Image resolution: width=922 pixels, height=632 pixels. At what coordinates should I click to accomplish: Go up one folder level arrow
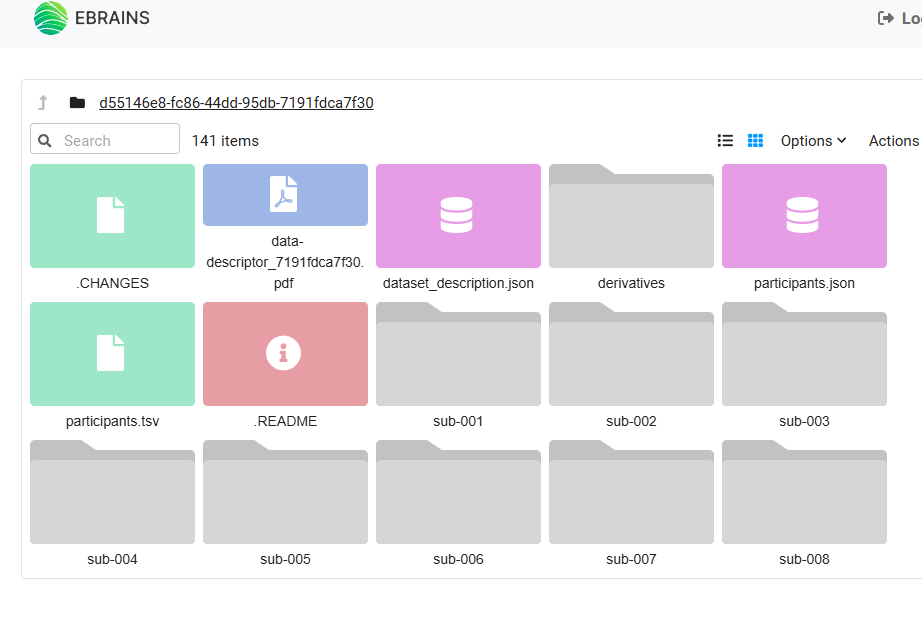[42, 103]
